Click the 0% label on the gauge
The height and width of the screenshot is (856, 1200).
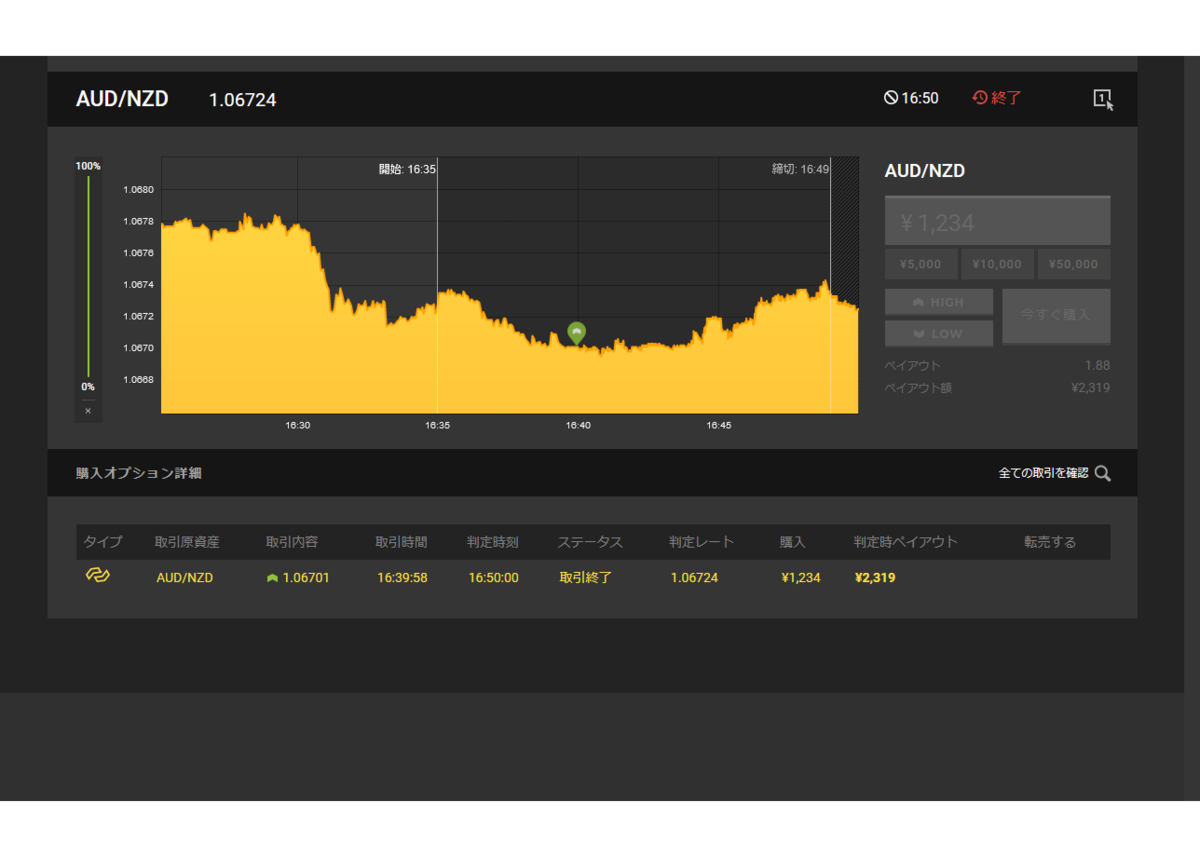[x=88, y=387]
